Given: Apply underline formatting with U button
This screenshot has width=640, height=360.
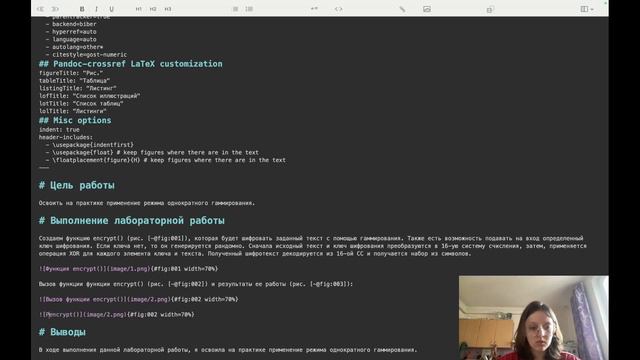Looking at the screenshot, I should 111,9.
